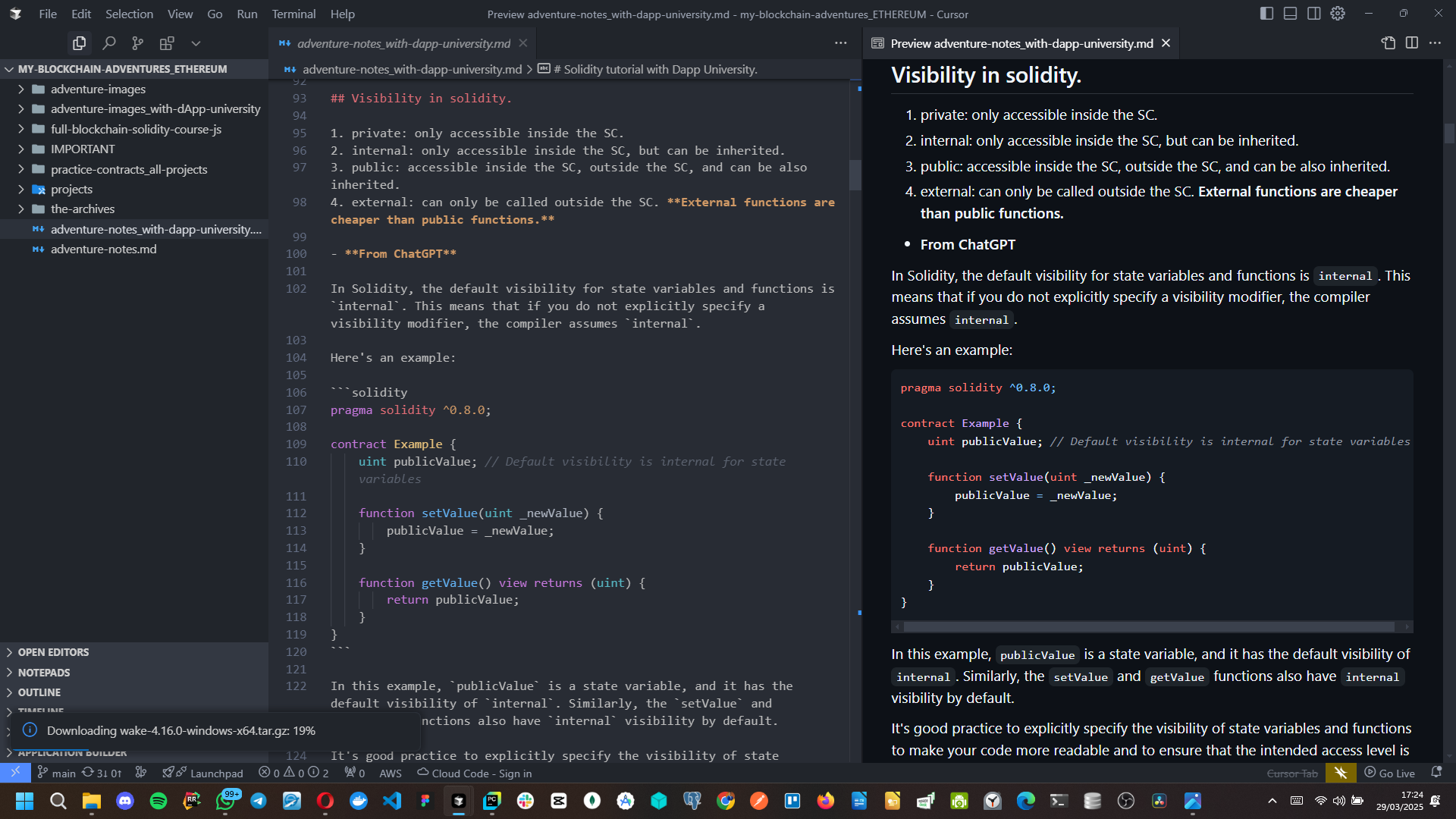Open the Explorer files icon

coord(79,43)
